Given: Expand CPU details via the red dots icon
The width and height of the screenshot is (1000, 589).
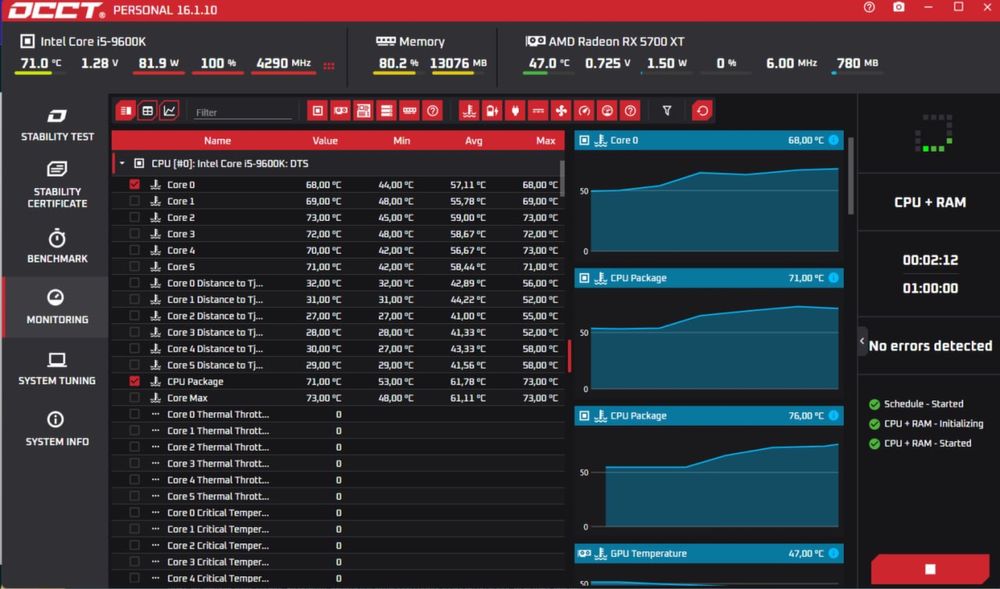Looking at the screenshot, I should (x=329, y=66).
